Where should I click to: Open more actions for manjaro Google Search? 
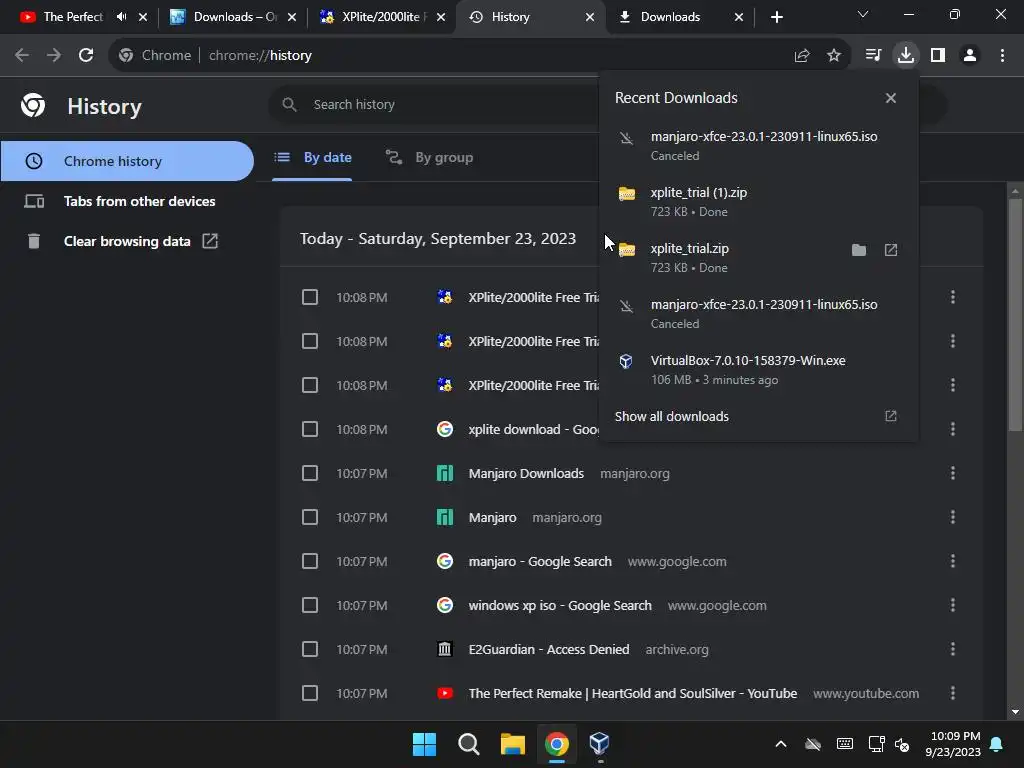953,562
